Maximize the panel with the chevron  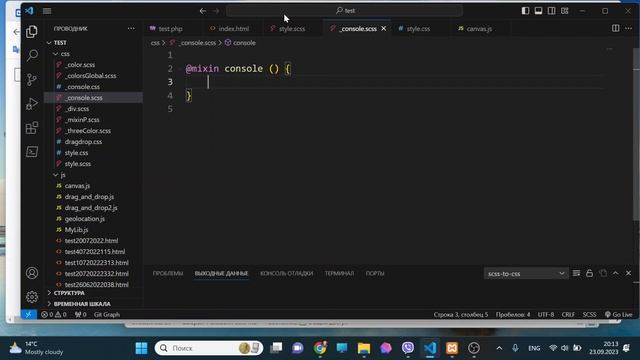click(x=616, y=273)
